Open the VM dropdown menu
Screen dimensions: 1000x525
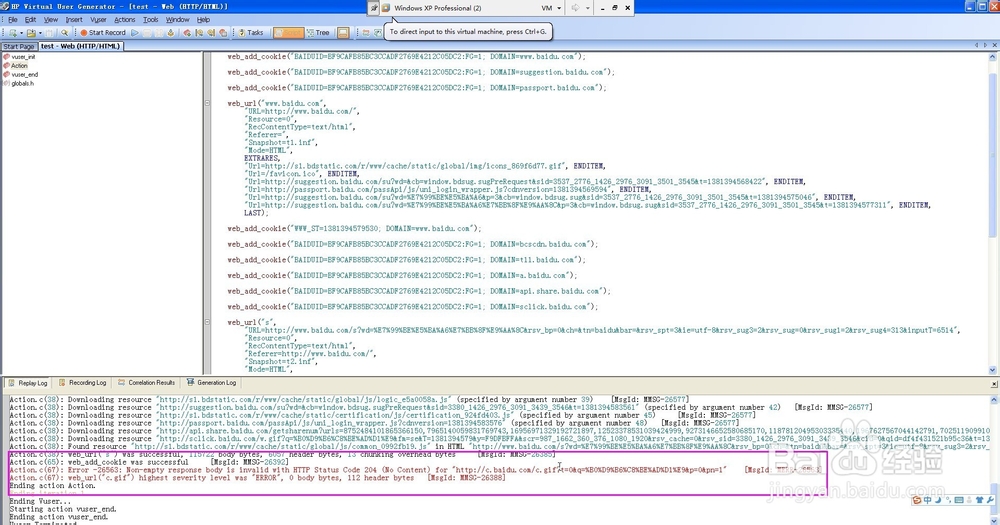551,8
